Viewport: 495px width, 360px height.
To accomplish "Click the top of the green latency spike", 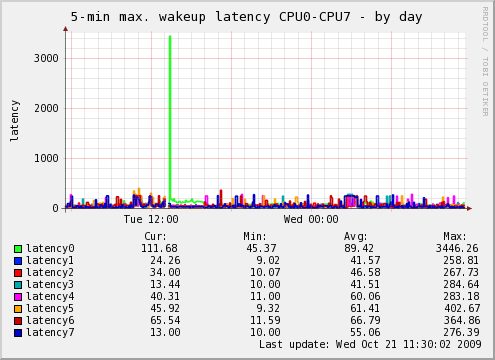I will click(170, 37).
